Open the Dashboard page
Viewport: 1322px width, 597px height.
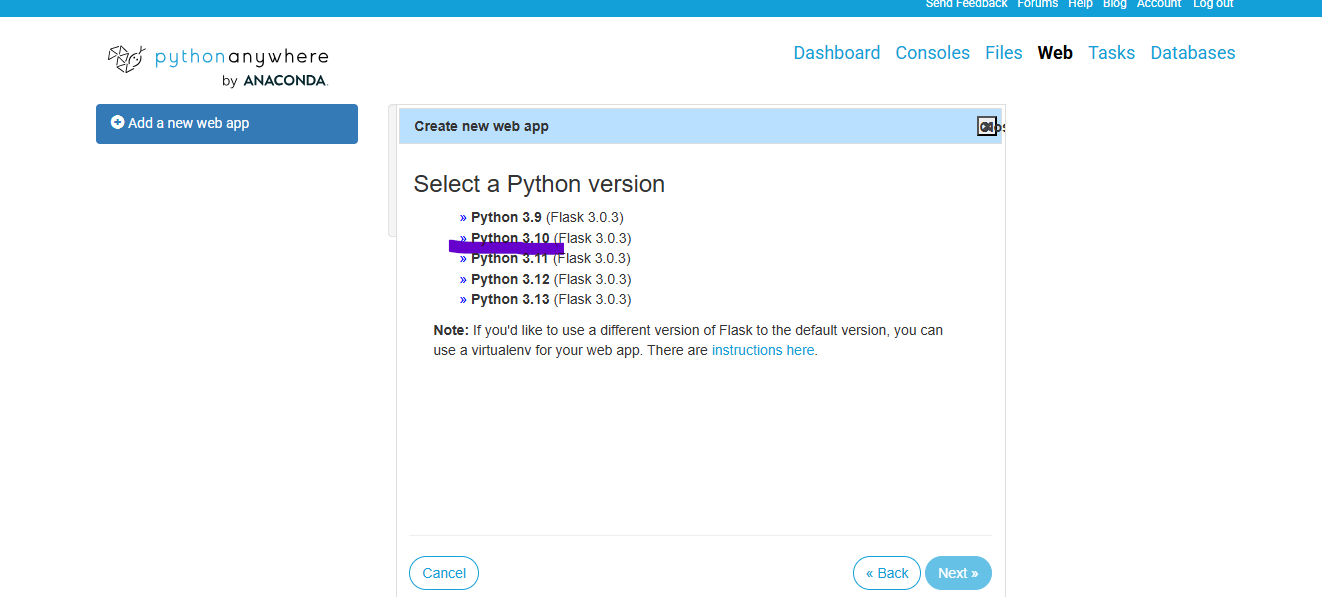(x=837, y=53)
